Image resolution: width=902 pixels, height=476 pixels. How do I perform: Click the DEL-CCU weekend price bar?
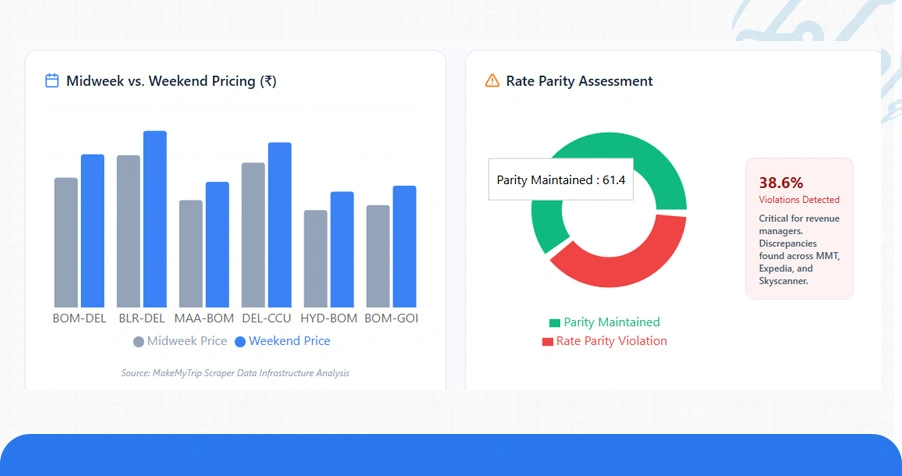[279, 224]
